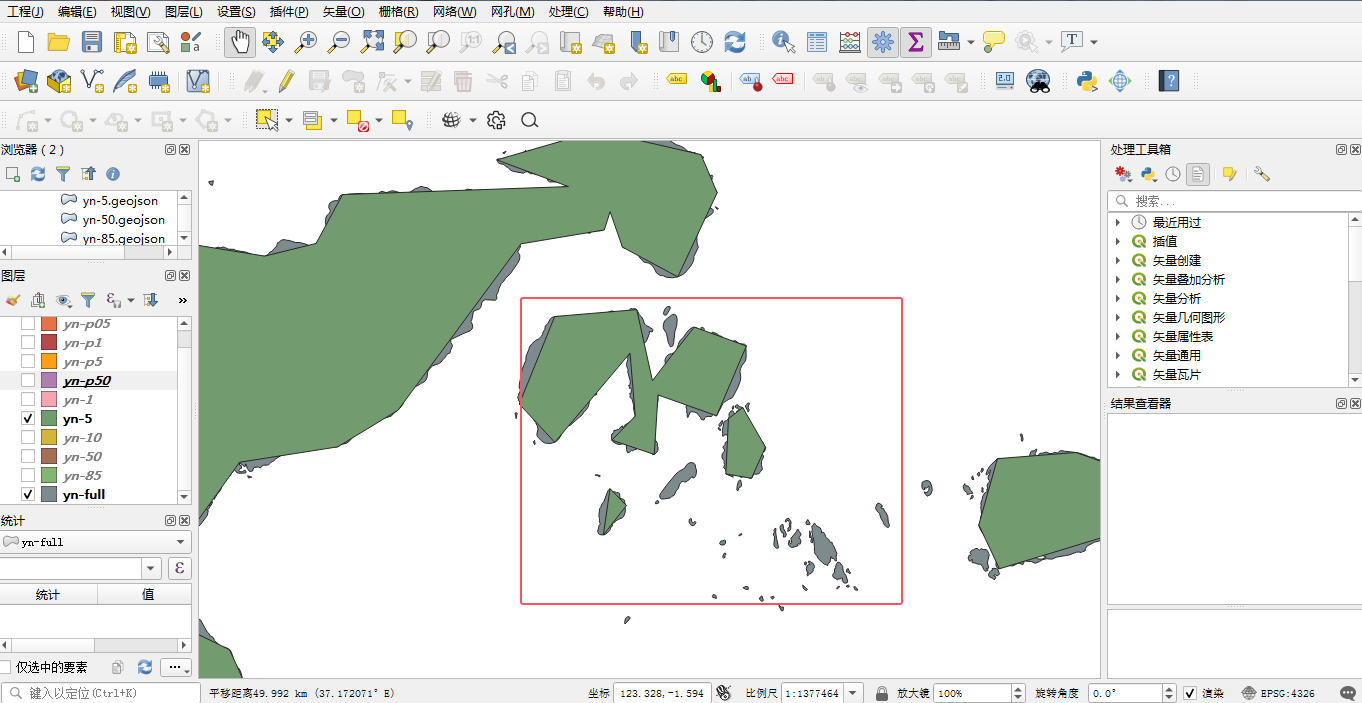Open the 处理 menu
Viewport: 1362px width, 703px height.
pos(568,12)
